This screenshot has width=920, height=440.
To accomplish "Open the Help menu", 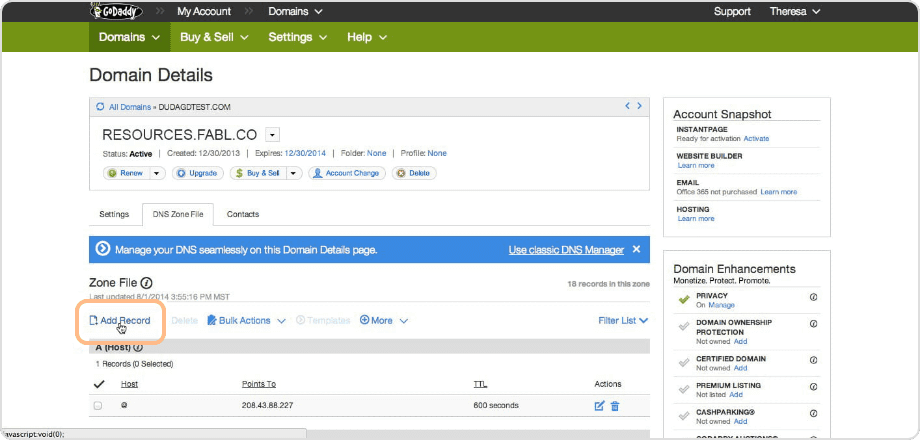I will 367,37.
